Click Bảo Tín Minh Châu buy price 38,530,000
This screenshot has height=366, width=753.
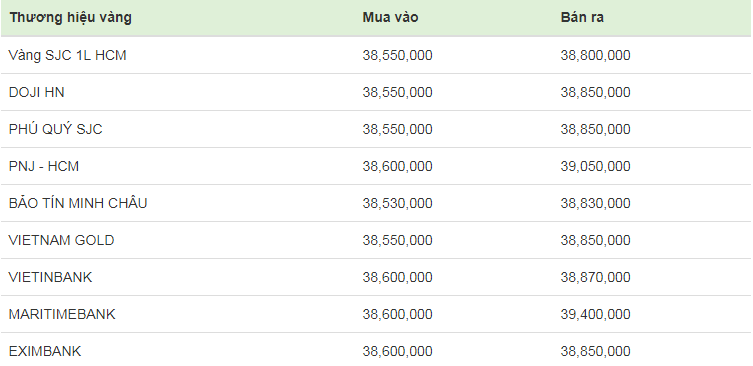tap(397, 204)
